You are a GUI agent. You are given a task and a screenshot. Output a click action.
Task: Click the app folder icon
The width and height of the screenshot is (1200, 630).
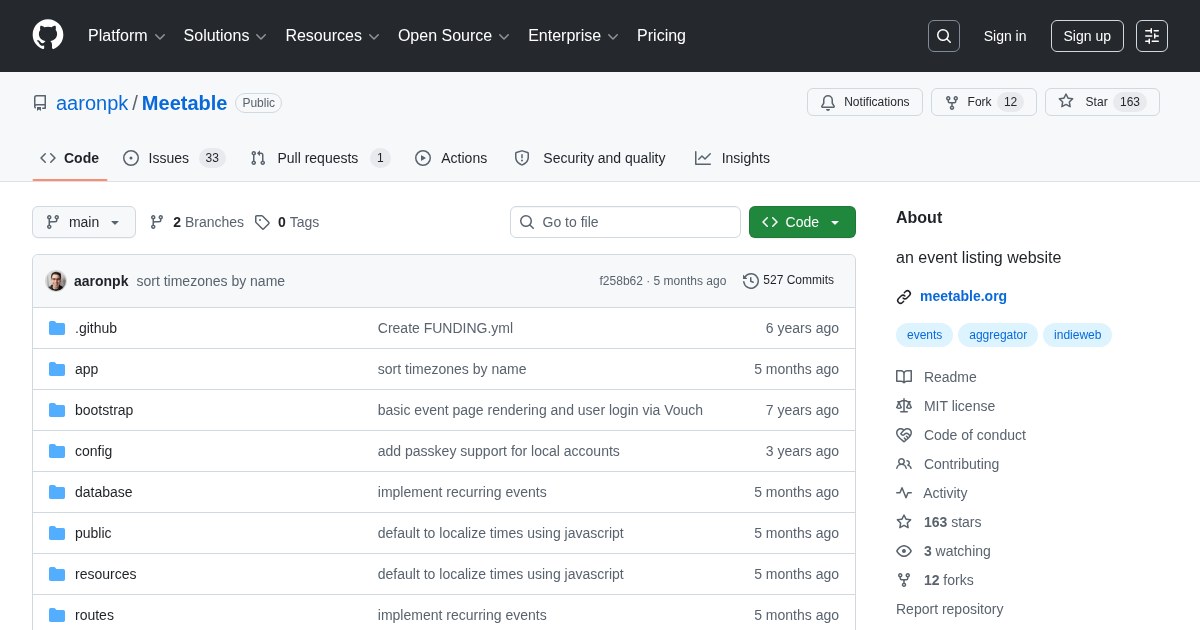[57, 369]
